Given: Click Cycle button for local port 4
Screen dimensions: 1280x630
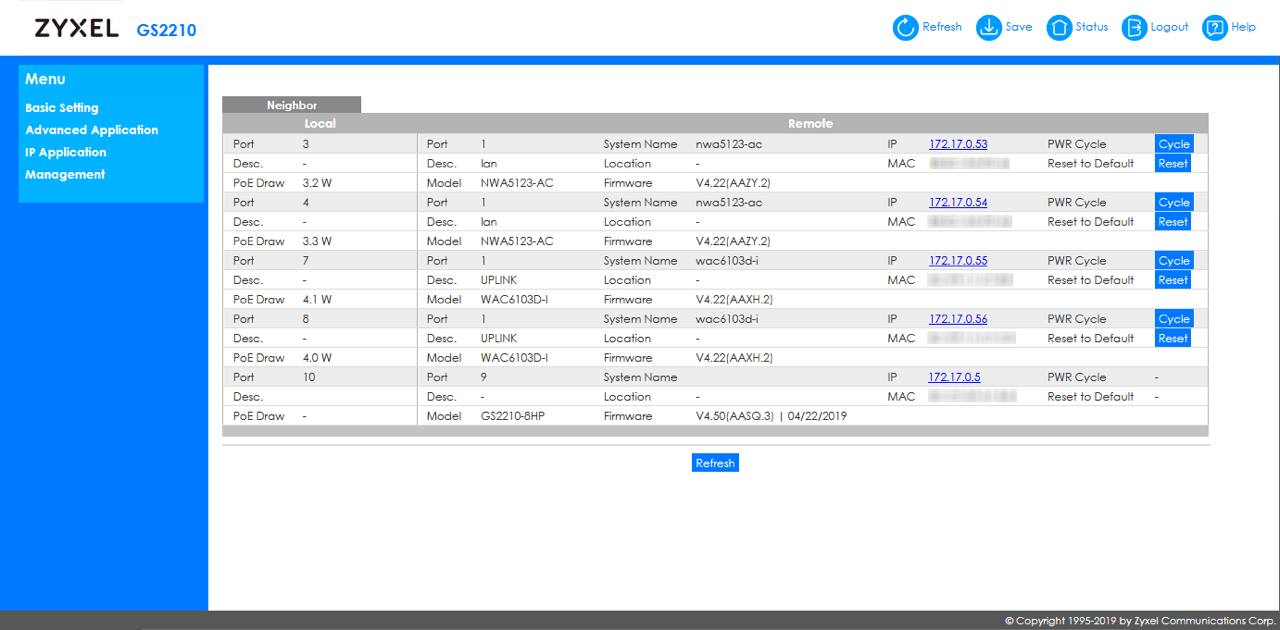Looking at the screenshot, I should pyautogui.click(x=1174, y=202).
